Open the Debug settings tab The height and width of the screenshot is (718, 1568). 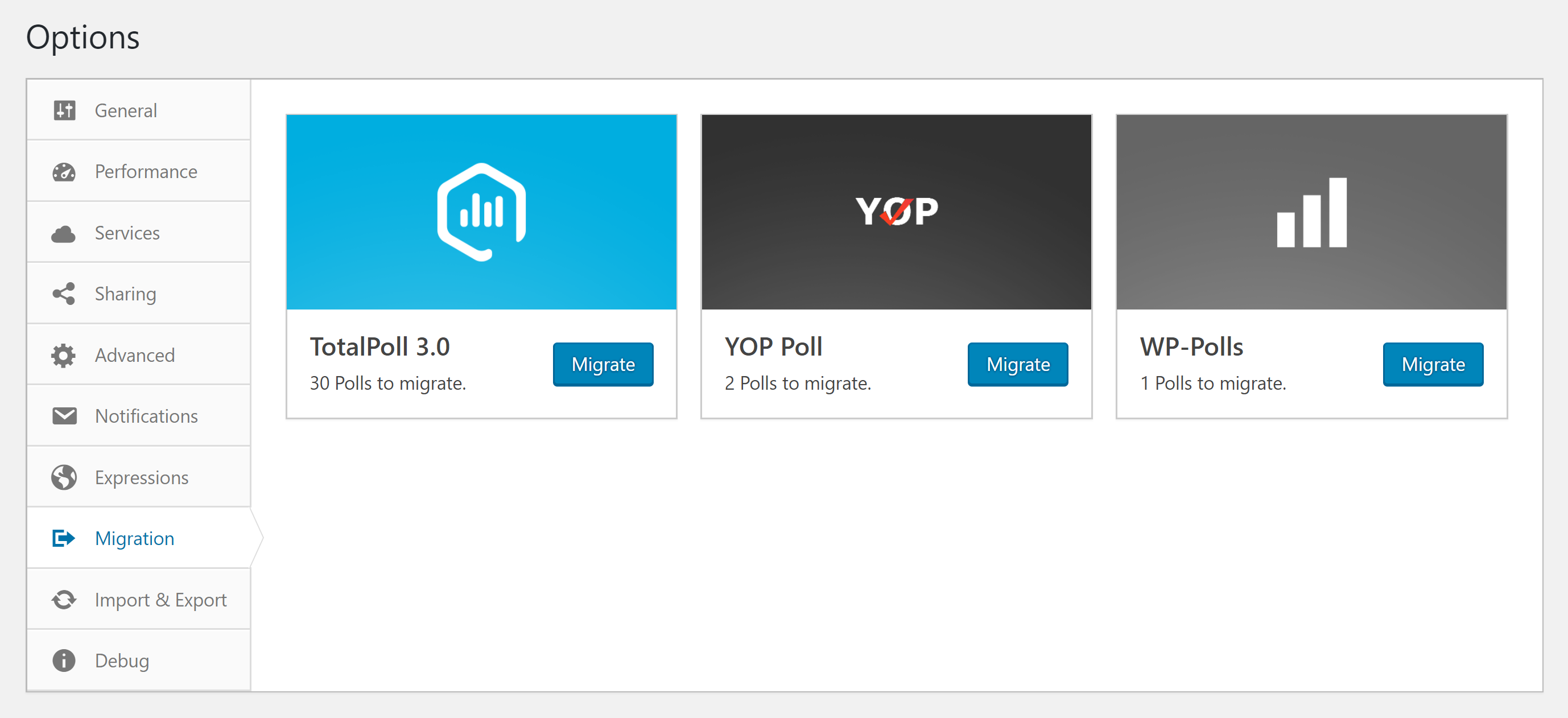click(x=122, y=661)
